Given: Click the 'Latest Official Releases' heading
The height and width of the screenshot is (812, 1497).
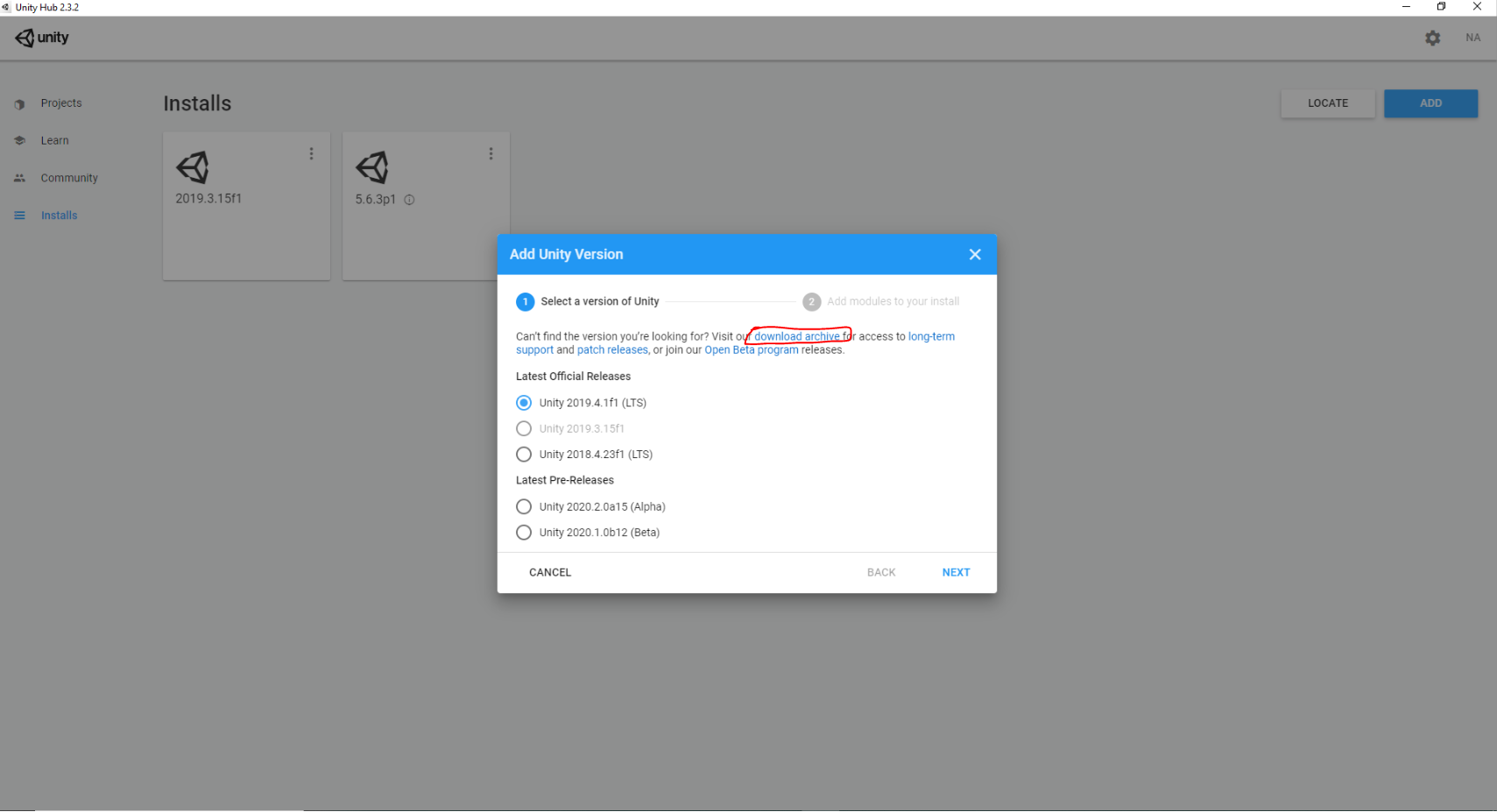Looking at the screenshot, I should 573,377.
